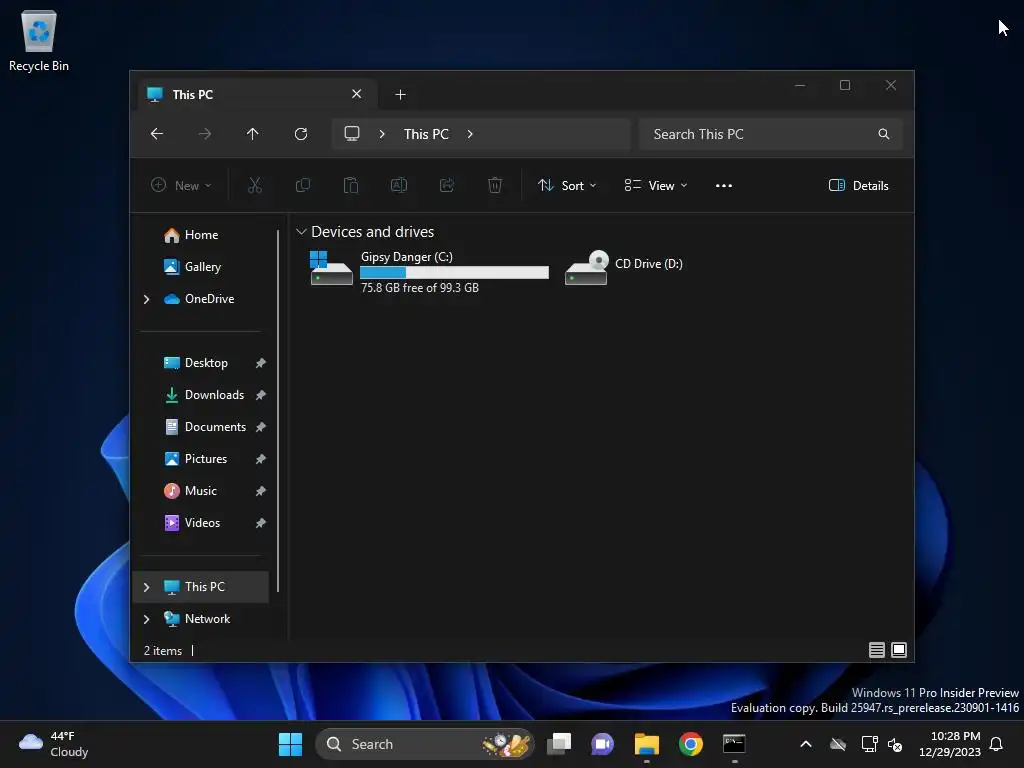Screen dimensions: 1024x768
Task: Open the clock showing 10:28 PM
Action: tap(950, 744)
